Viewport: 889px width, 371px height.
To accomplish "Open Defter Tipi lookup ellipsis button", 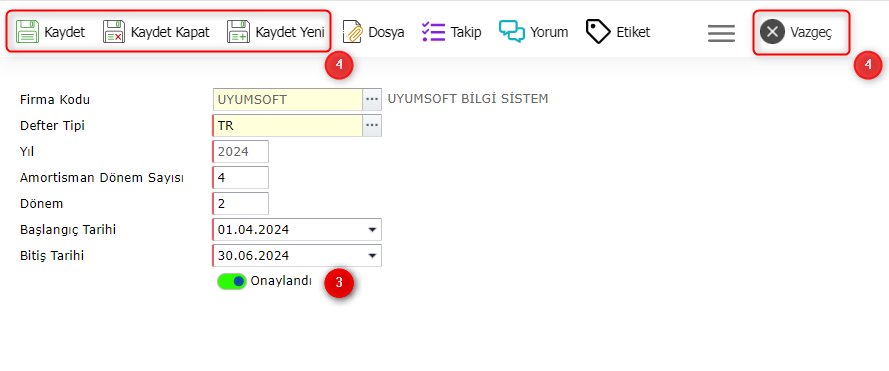I will tap(372, 125).
